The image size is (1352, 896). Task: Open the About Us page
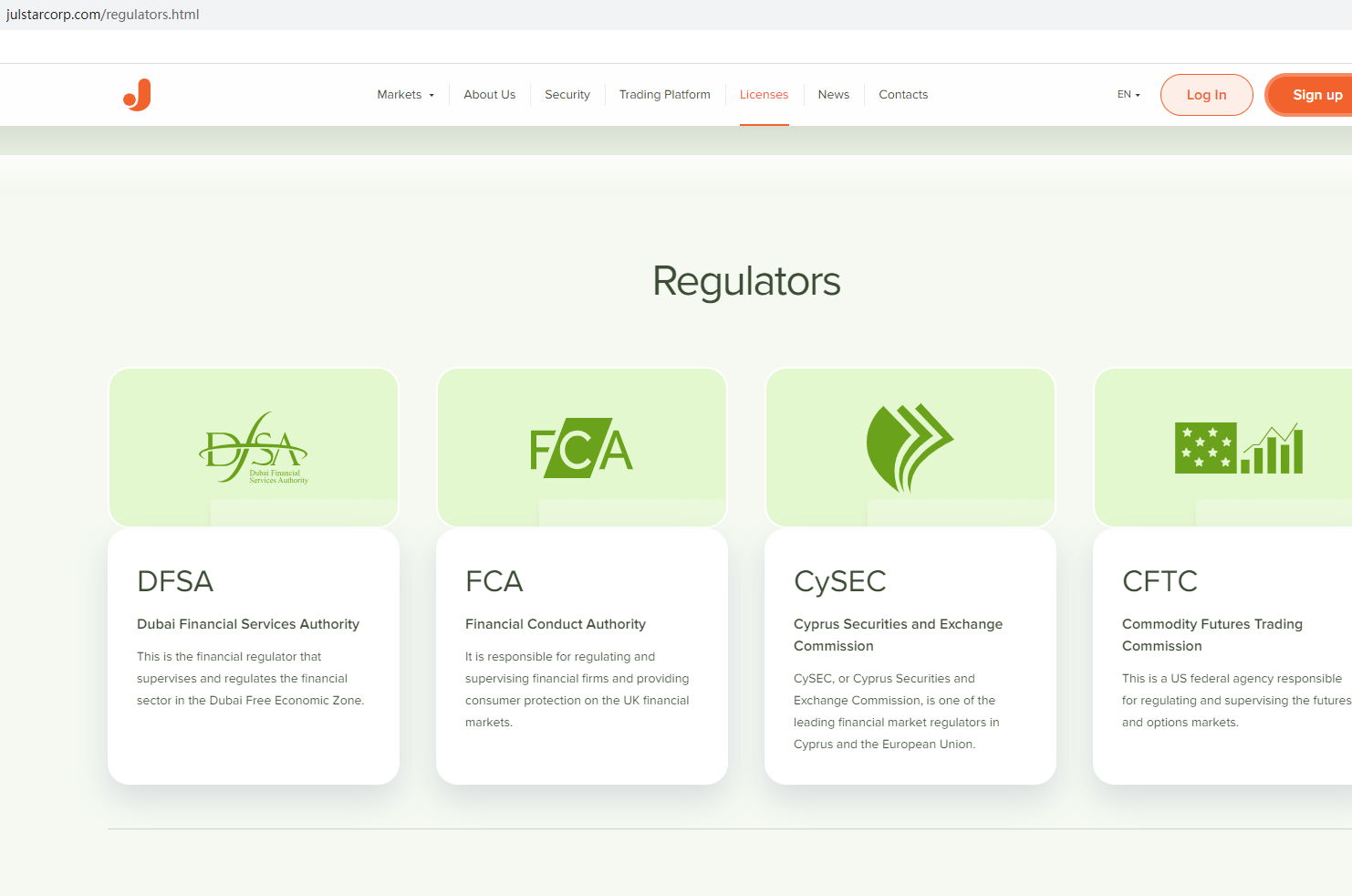(490, 95)
